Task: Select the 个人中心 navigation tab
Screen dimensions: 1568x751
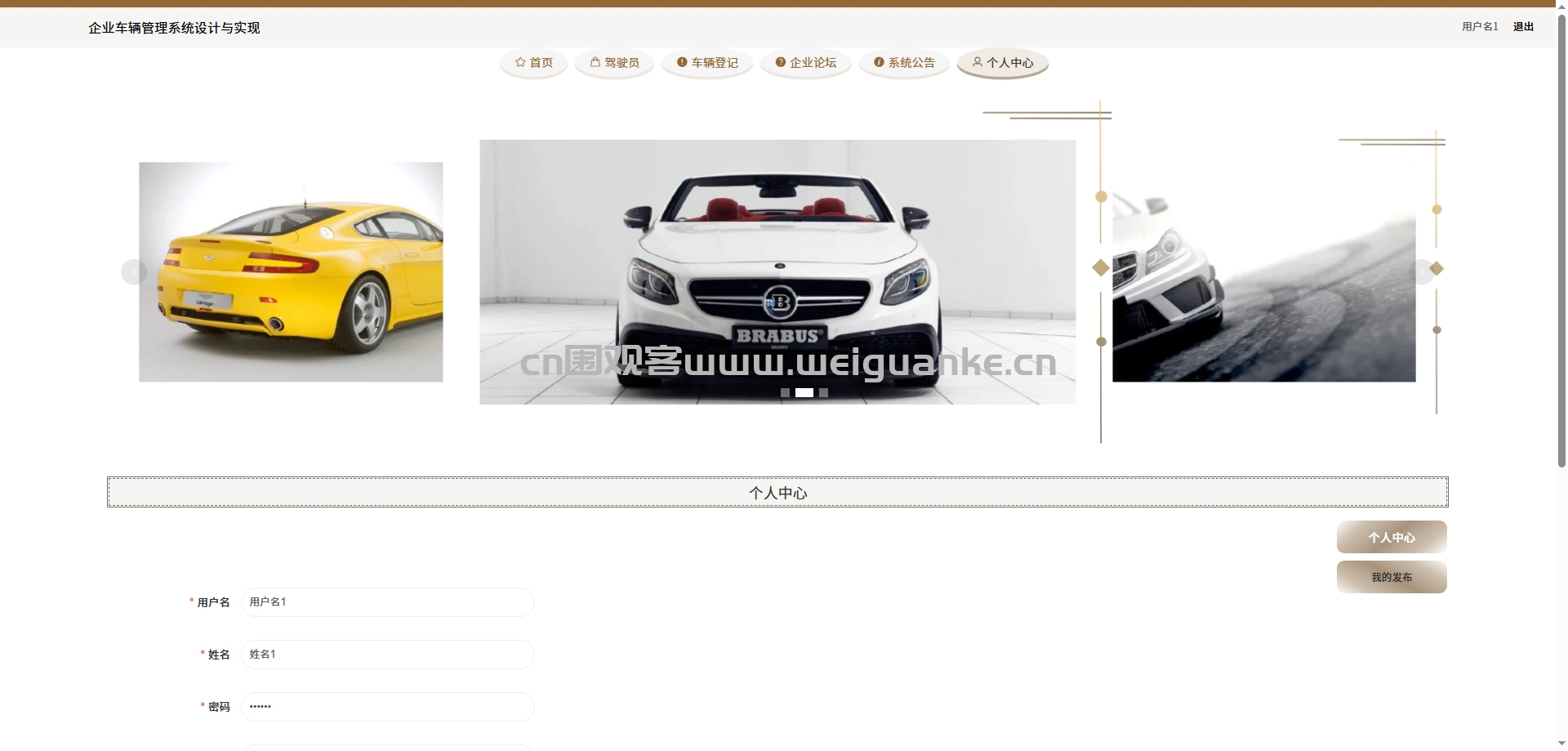Action: click(x=1003, y=63)
